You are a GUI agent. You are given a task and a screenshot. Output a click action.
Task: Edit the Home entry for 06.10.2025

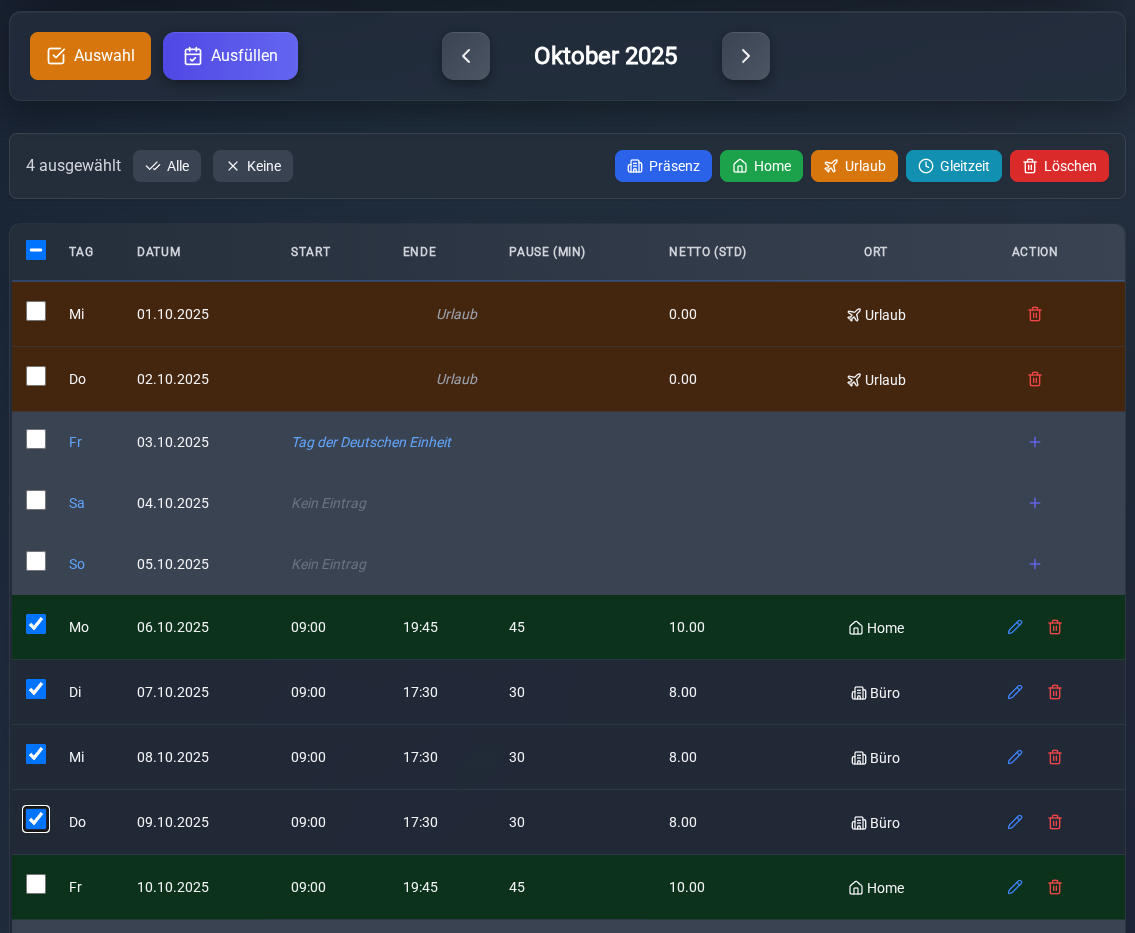coord(1015,627)
